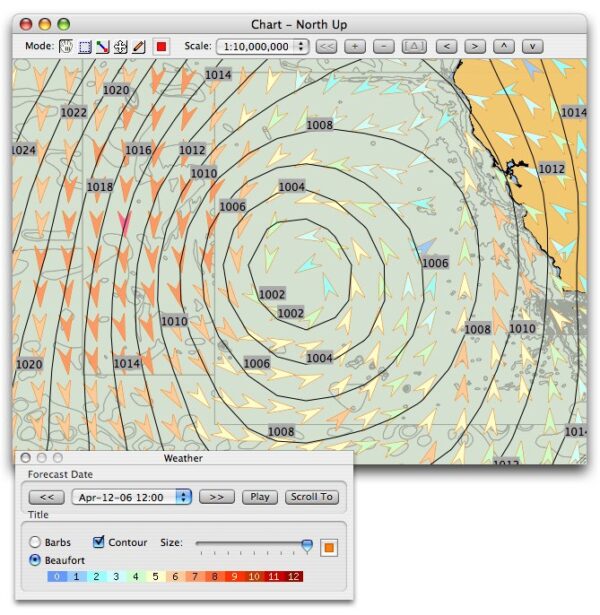The image size is (600, 615).
Task: Click the zoom in plus button
Action: click(x=355, y=47)
